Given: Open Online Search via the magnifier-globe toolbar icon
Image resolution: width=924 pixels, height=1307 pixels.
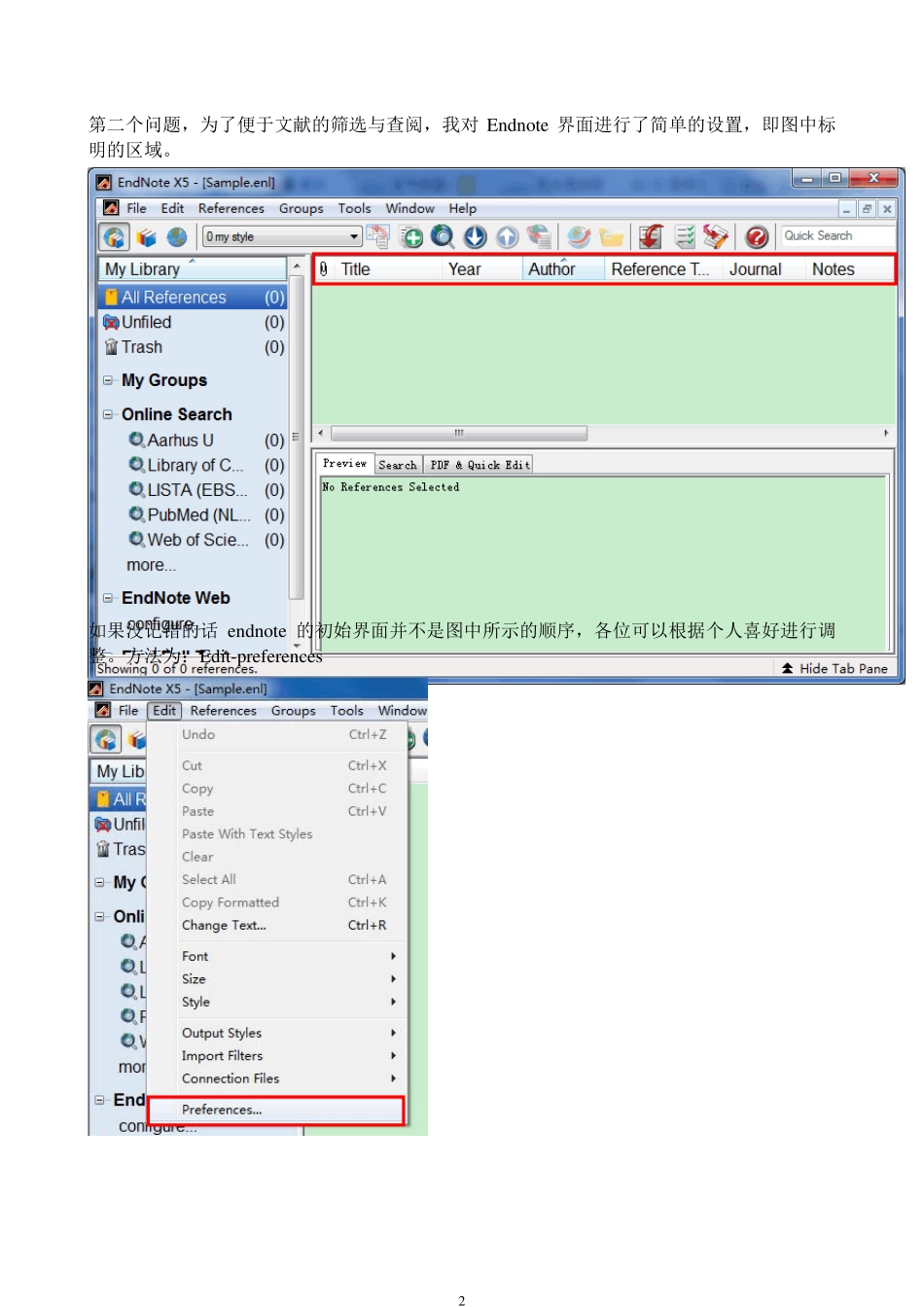Looking at the screenshot, I should [x=443, y=236].
